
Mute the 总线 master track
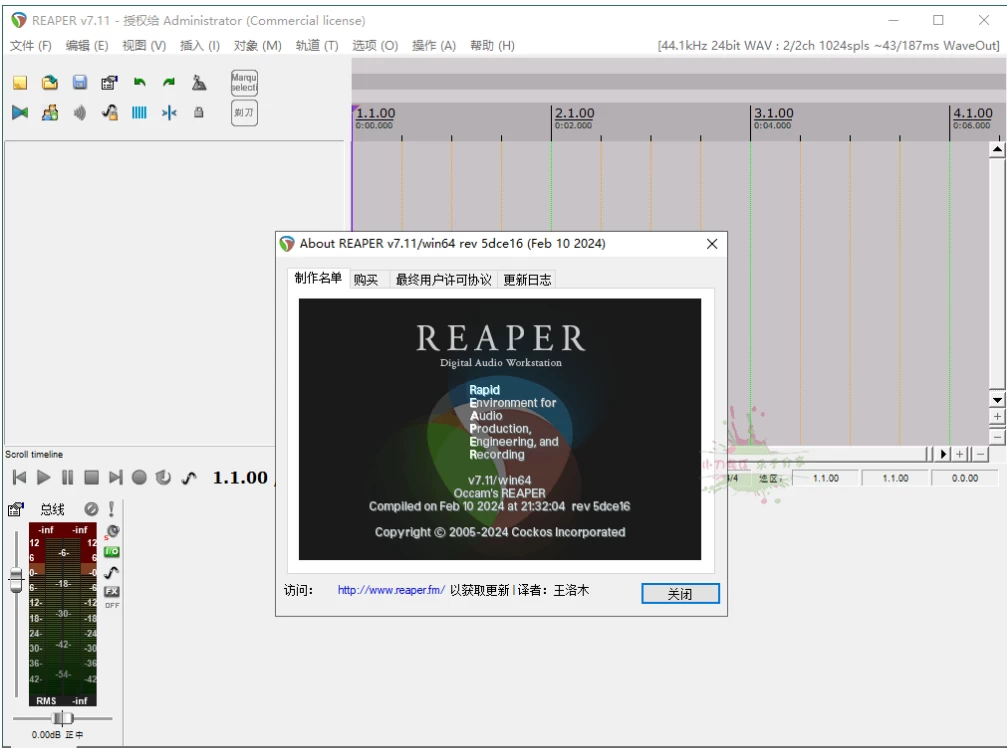coord(92,507)
